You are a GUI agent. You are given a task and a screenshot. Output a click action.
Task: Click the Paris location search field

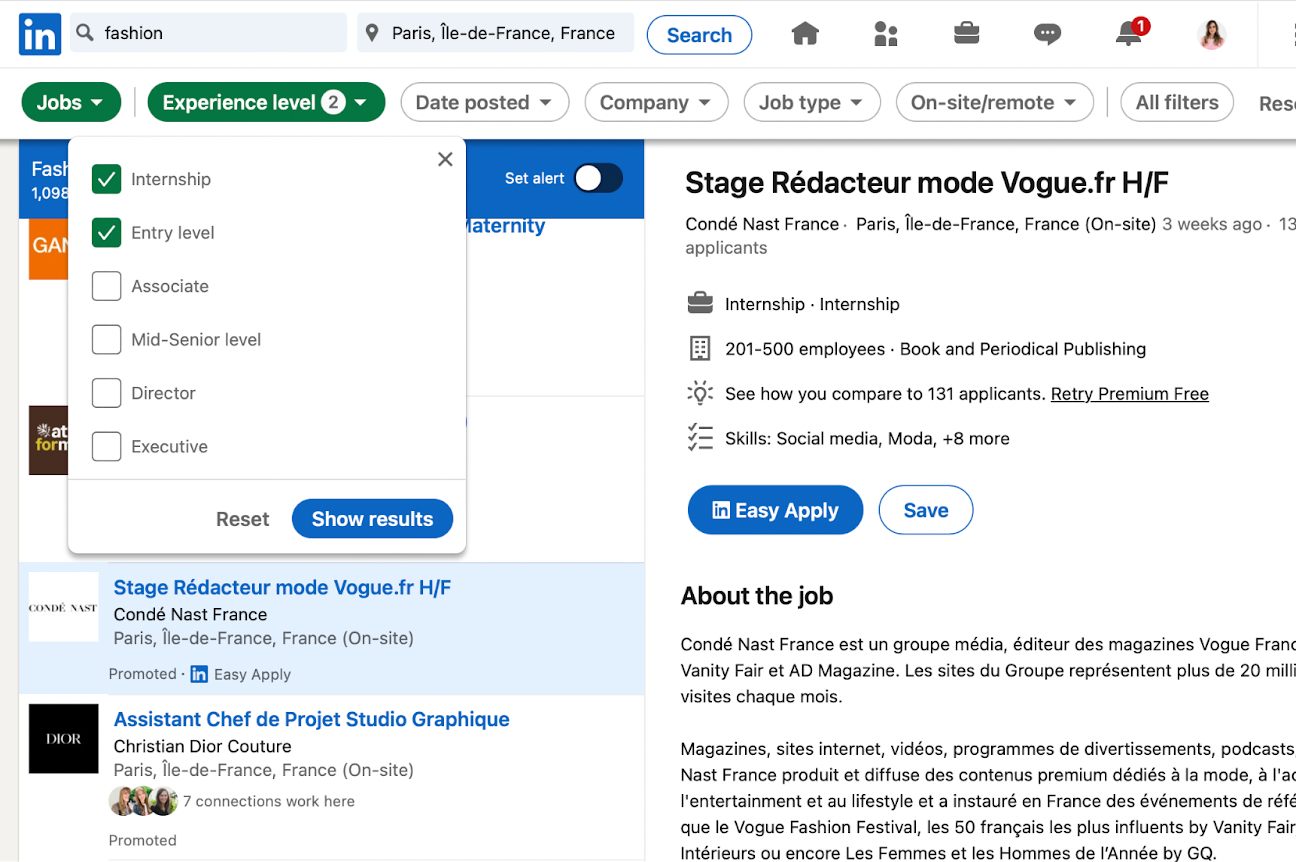pos(496,33)
